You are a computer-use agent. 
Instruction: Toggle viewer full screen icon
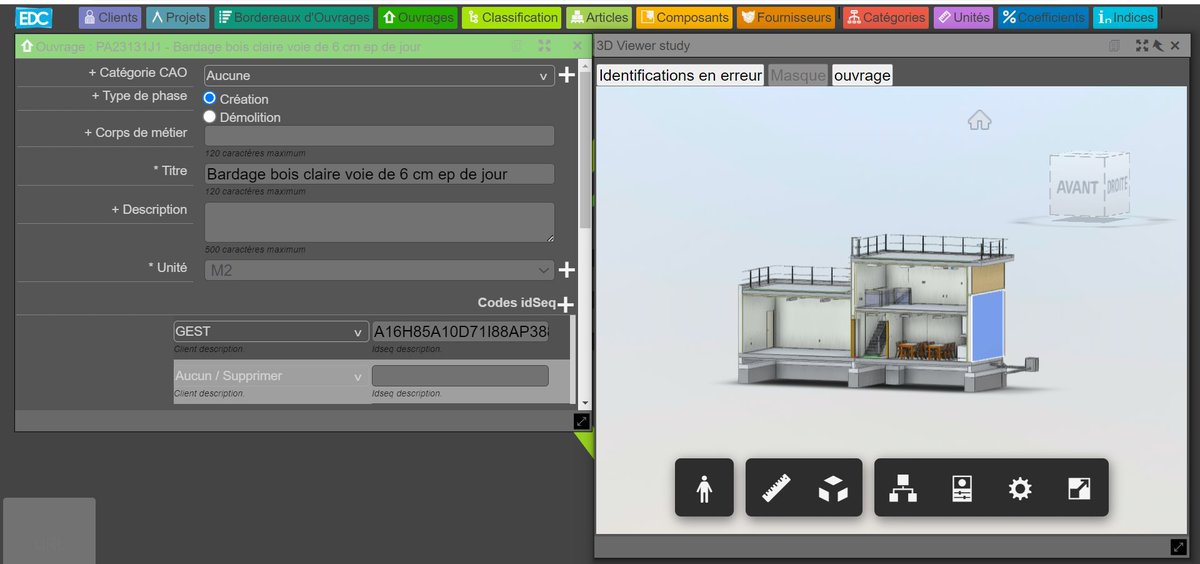pos(1078,488)
